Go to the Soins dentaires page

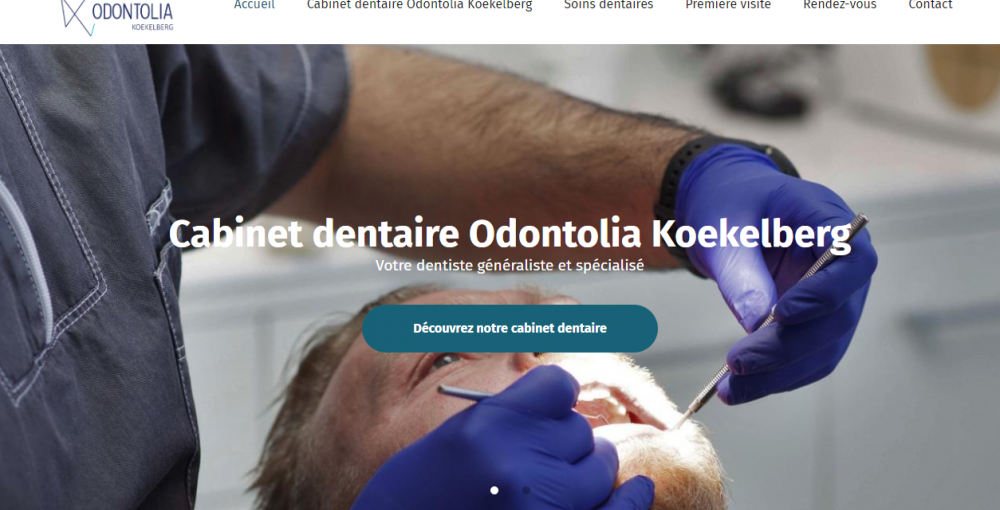click(608, 5)
